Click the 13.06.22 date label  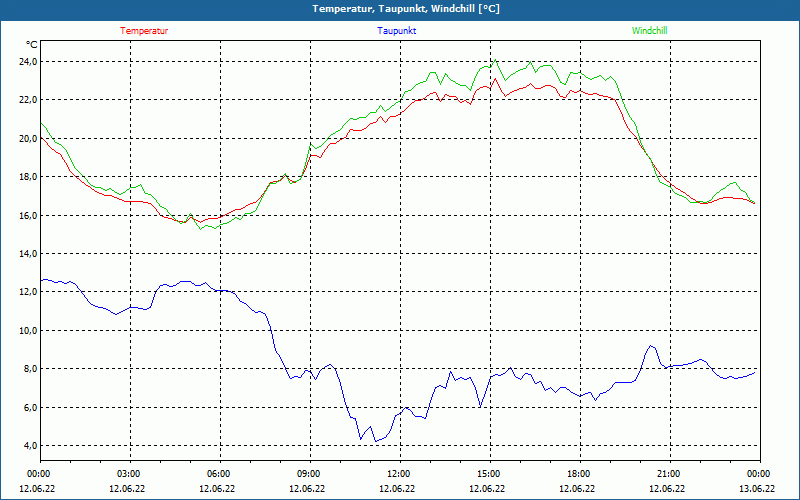757,489
